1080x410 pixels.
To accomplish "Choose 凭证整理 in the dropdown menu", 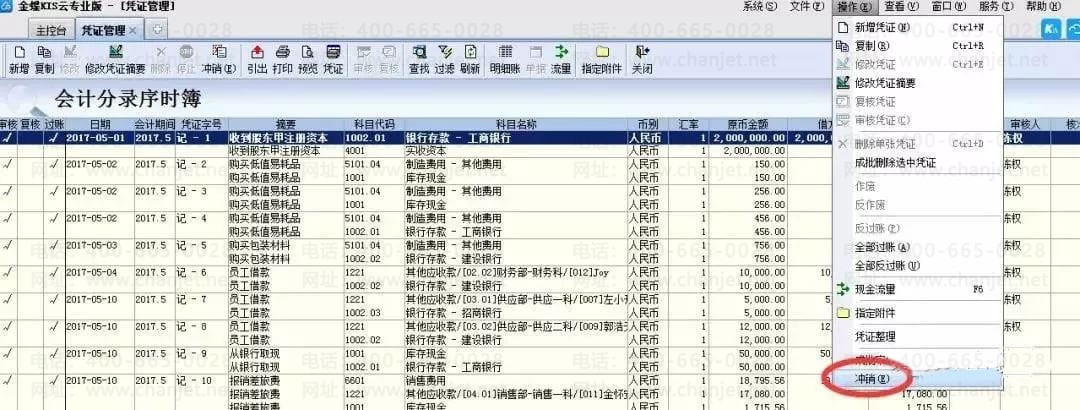I will pyautogui.click(x=877, y=336).
